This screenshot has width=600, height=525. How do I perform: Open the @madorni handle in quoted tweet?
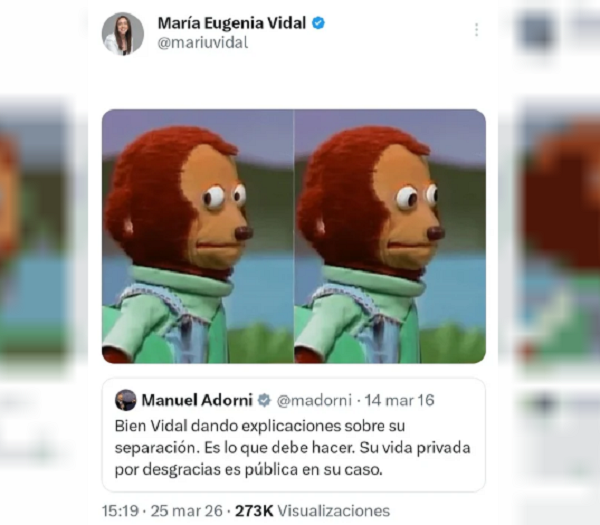[314, 400]
